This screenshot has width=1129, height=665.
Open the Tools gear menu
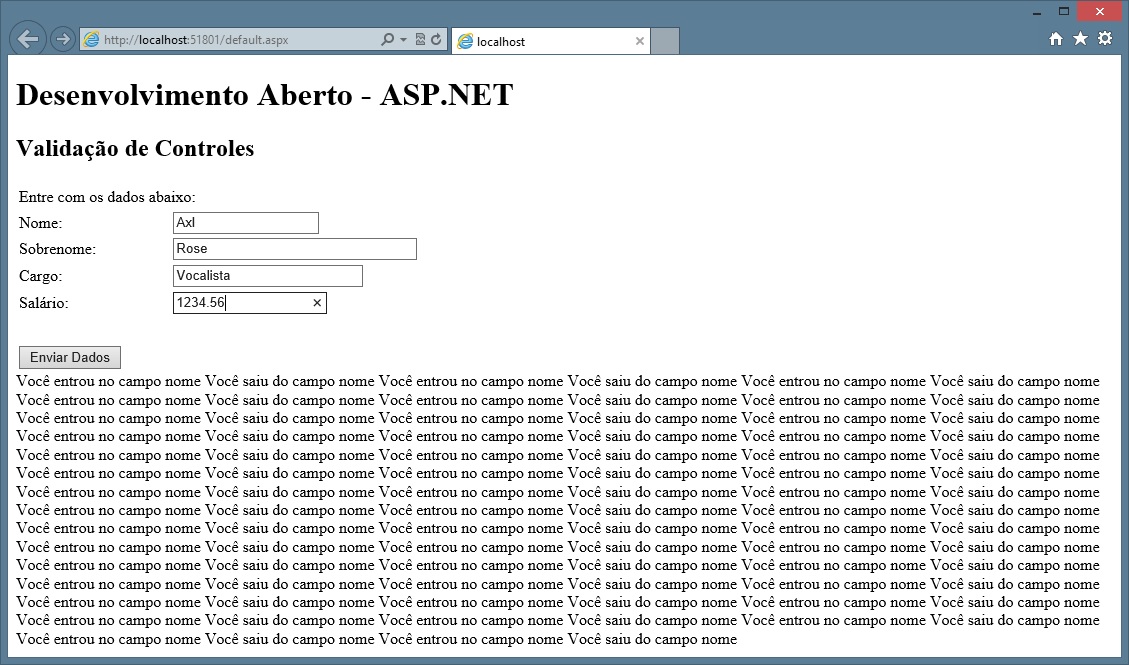click(1105, 39)
